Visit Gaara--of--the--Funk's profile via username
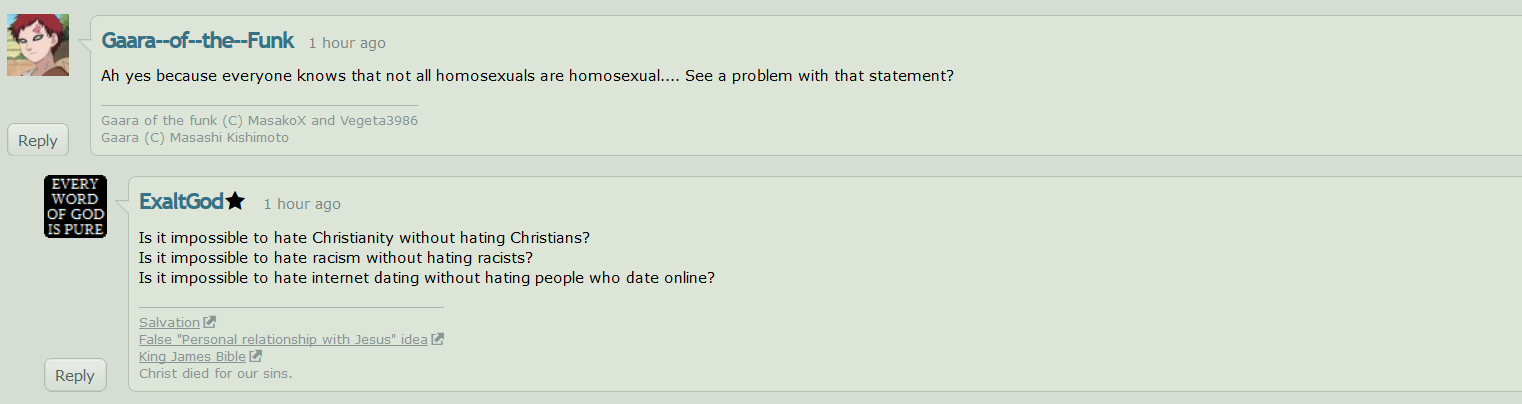The image size is (1522, 404). pos(198,41)
